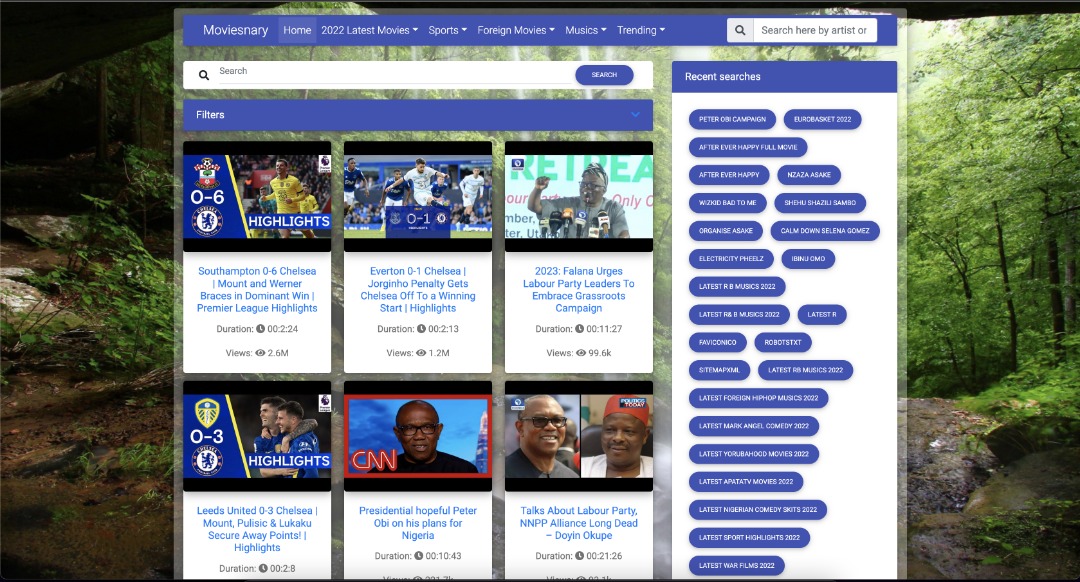Go to the Home tab
The image size is (1080, 582).
(297, 30)
